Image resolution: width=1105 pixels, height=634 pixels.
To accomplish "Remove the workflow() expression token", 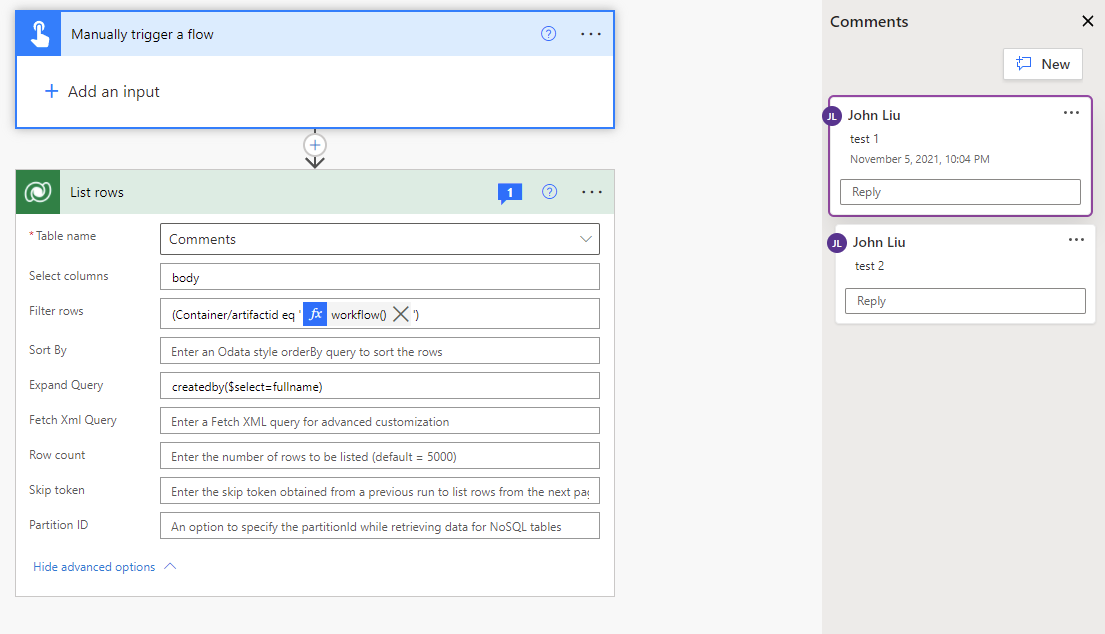I will pyautogui.click(x=401, y=314).
